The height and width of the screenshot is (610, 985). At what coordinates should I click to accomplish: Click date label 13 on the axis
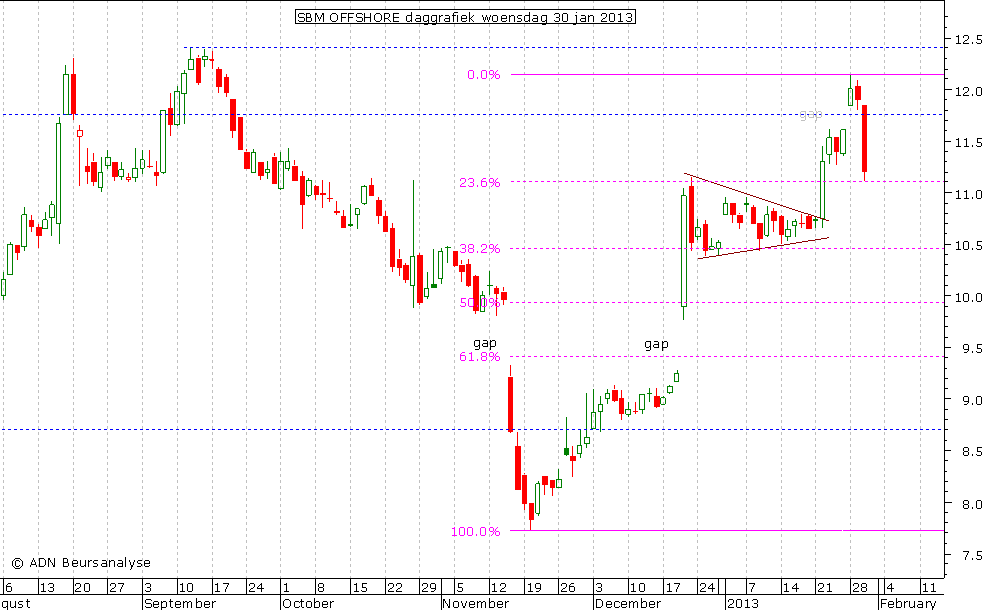[x=47, y=588]
